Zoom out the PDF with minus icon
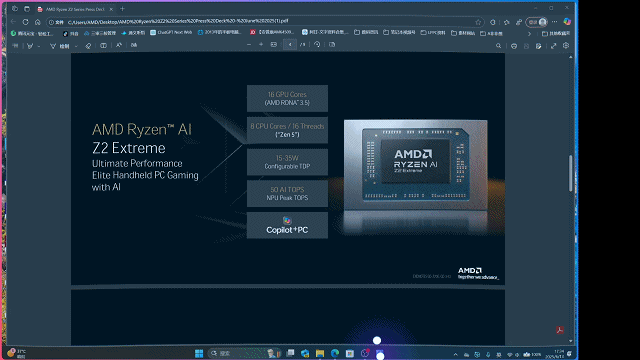The width and height of the screenshot is (640, 360). pos(249,44)
